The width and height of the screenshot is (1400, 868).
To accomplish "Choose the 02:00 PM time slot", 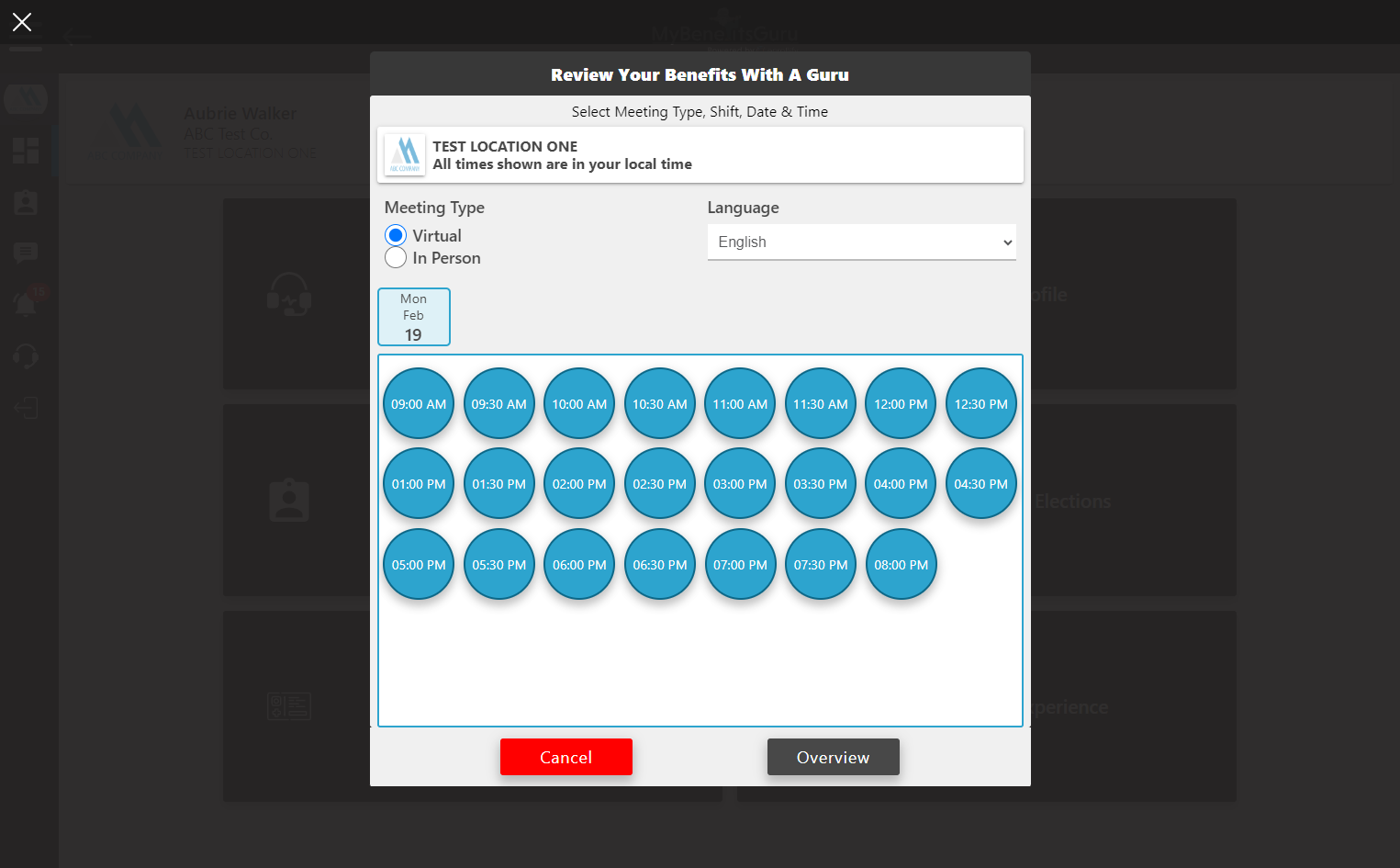I will (579, 484).
